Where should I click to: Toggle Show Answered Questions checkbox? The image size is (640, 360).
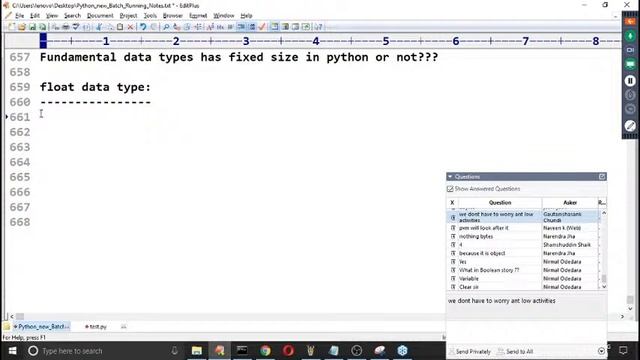(x=450, y=189)
